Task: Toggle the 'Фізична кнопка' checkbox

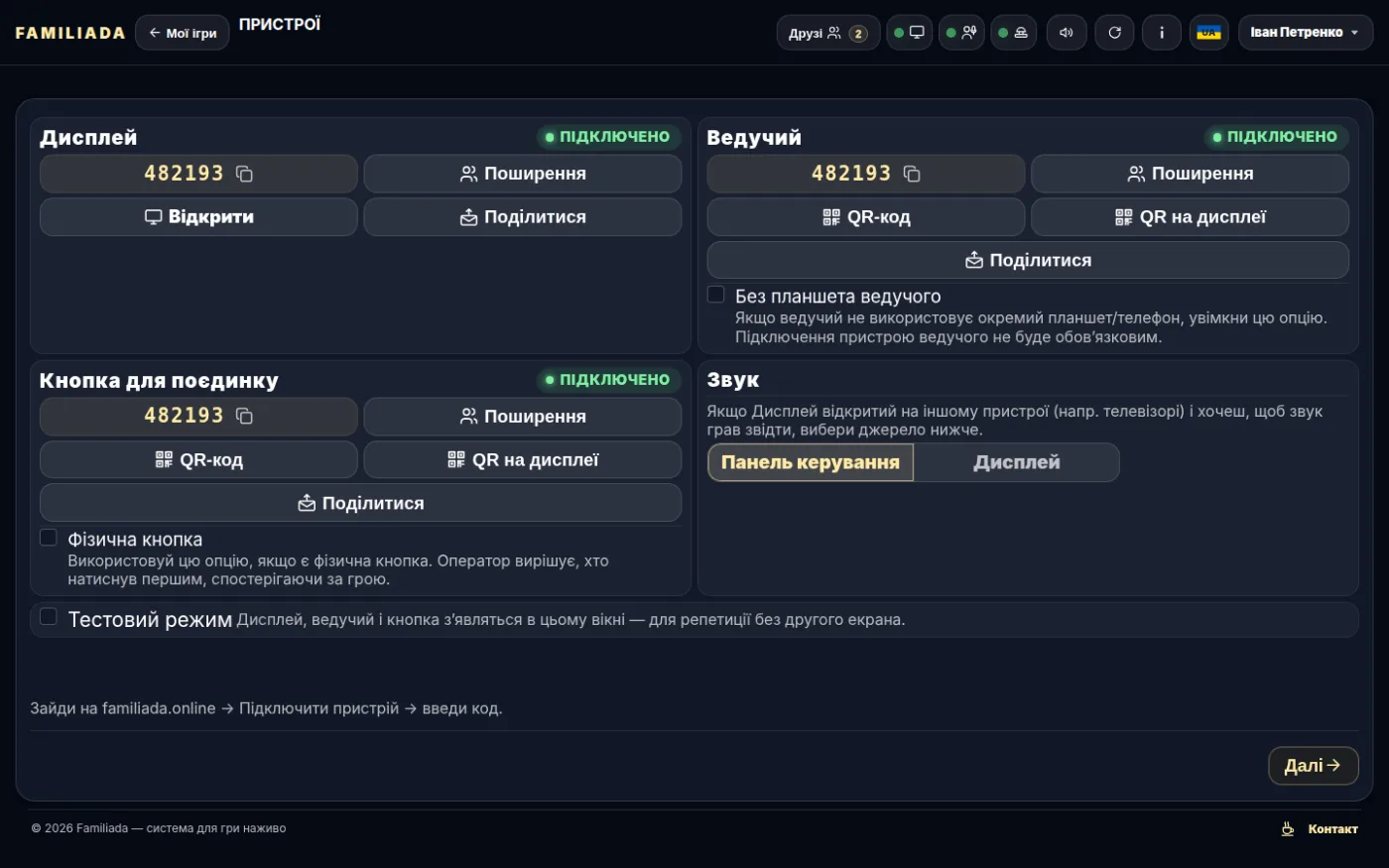Action: point(48,538)
